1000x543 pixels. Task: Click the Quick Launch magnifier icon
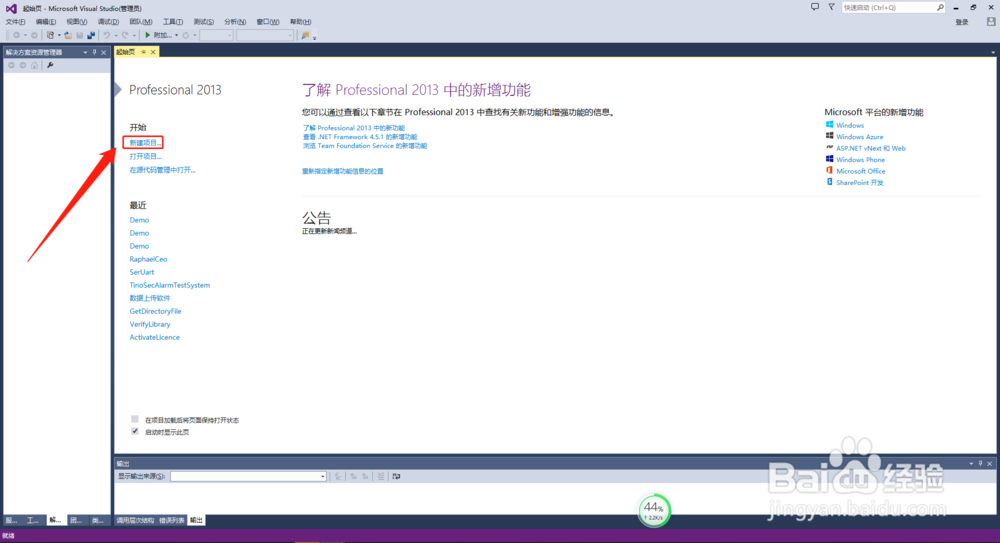941,8
